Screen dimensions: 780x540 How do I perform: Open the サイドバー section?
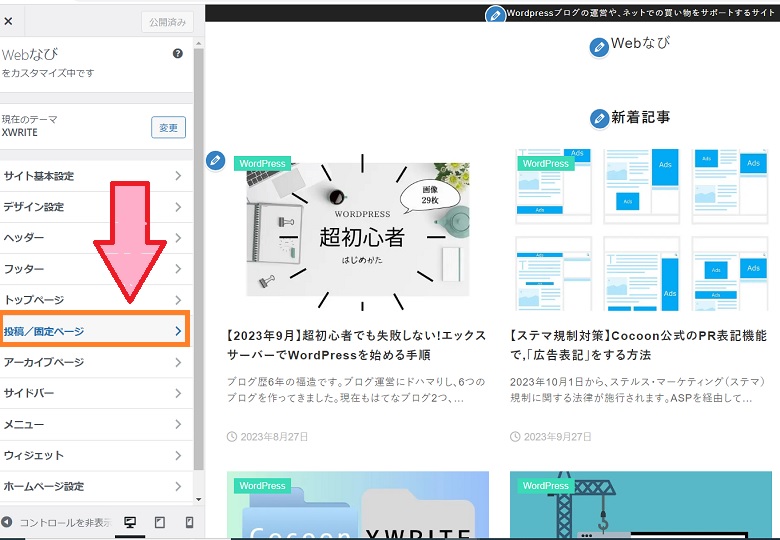(x=96, y=393)
